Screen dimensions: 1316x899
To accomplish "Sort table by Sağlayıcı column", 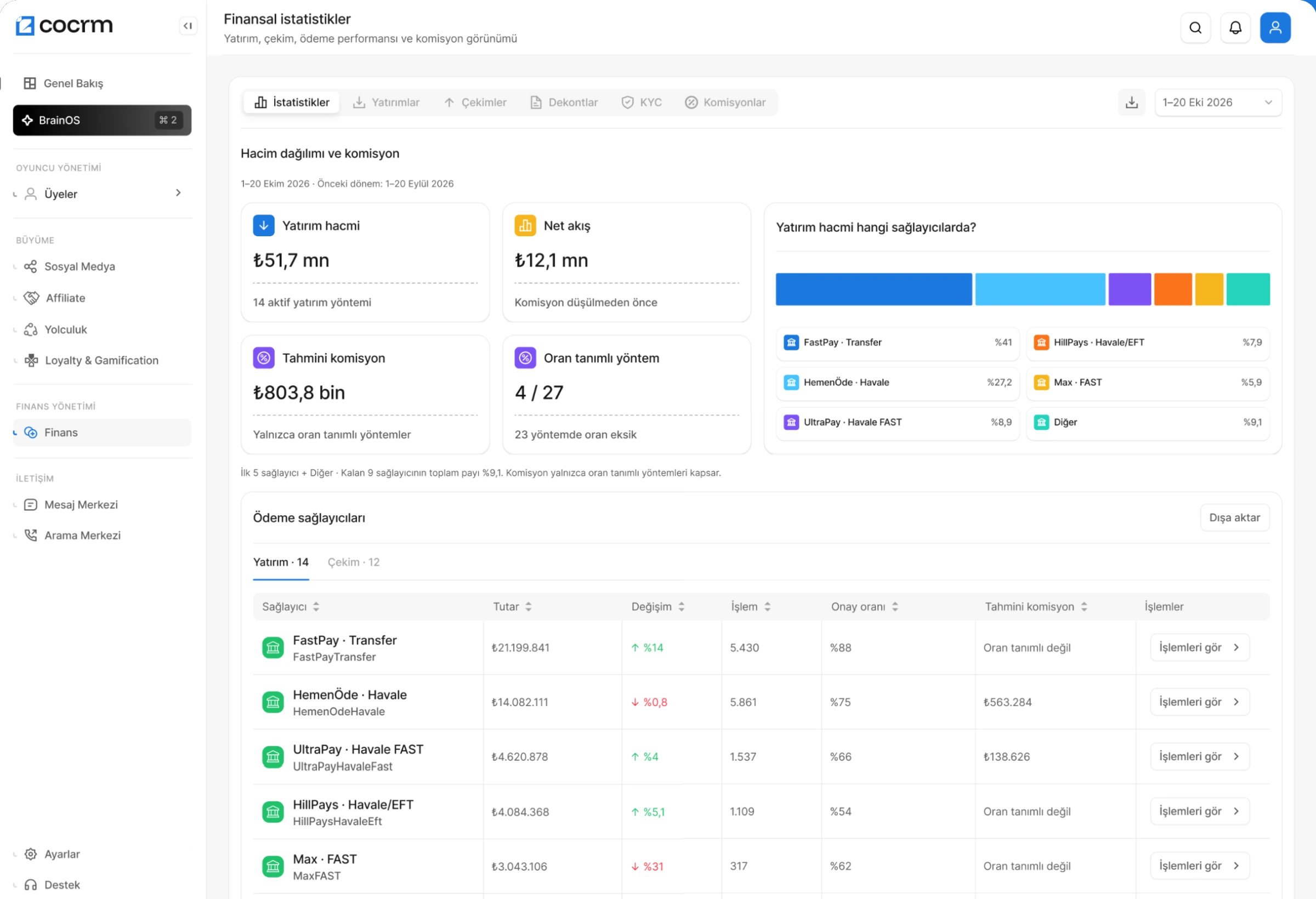I will (291, 607).
